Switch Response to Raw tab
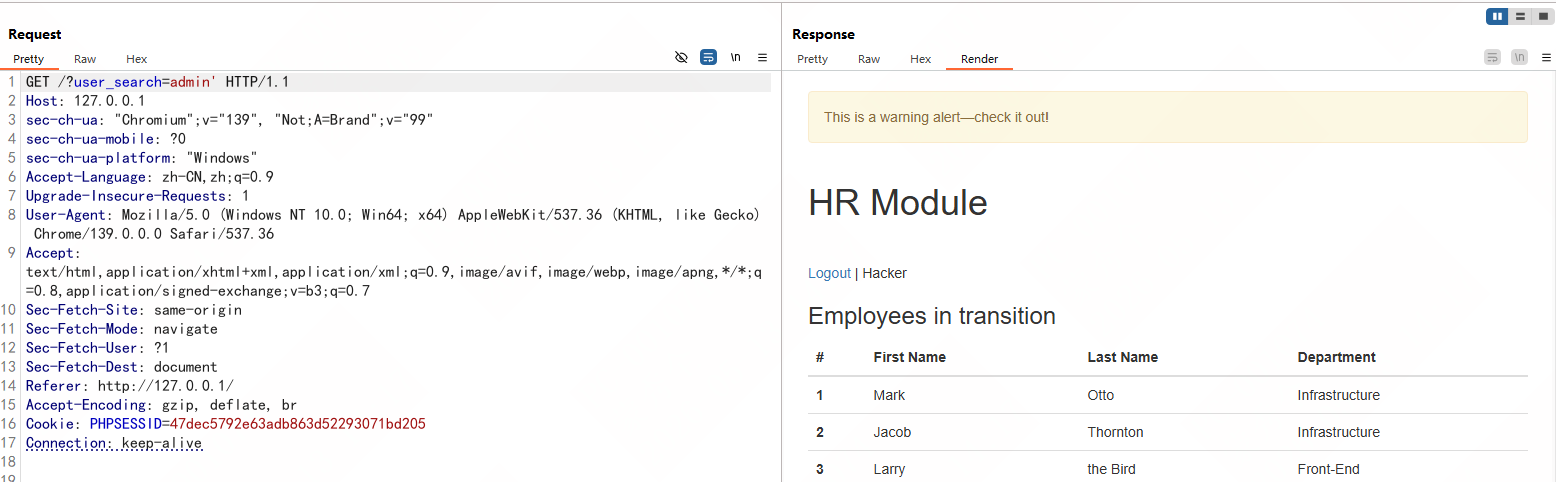Screen dimensions: 1556x482 [x=869, y=59]
